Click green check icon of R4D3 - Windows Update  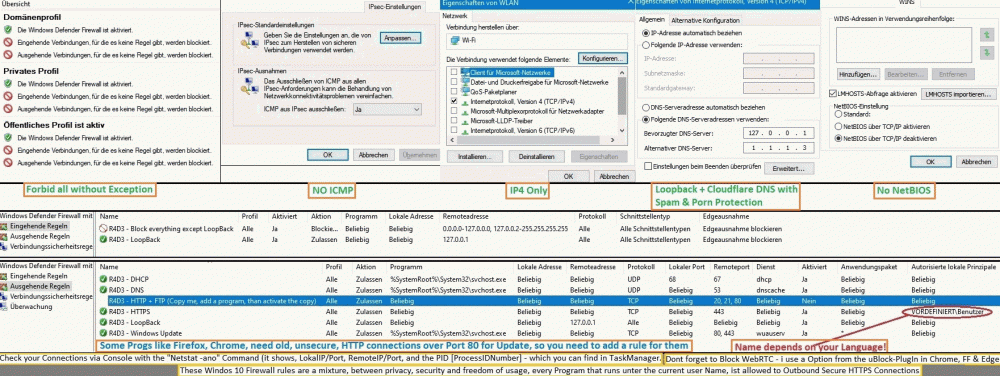(x=103, y=334)
